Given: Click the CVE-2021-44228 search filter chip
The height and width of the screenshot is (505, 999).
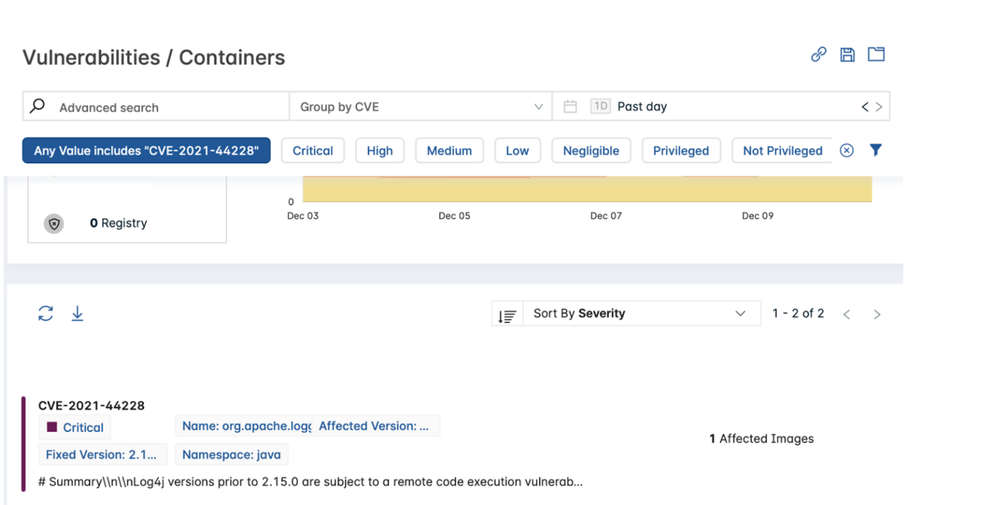Looking at the screenshot, I should [146, 151].
